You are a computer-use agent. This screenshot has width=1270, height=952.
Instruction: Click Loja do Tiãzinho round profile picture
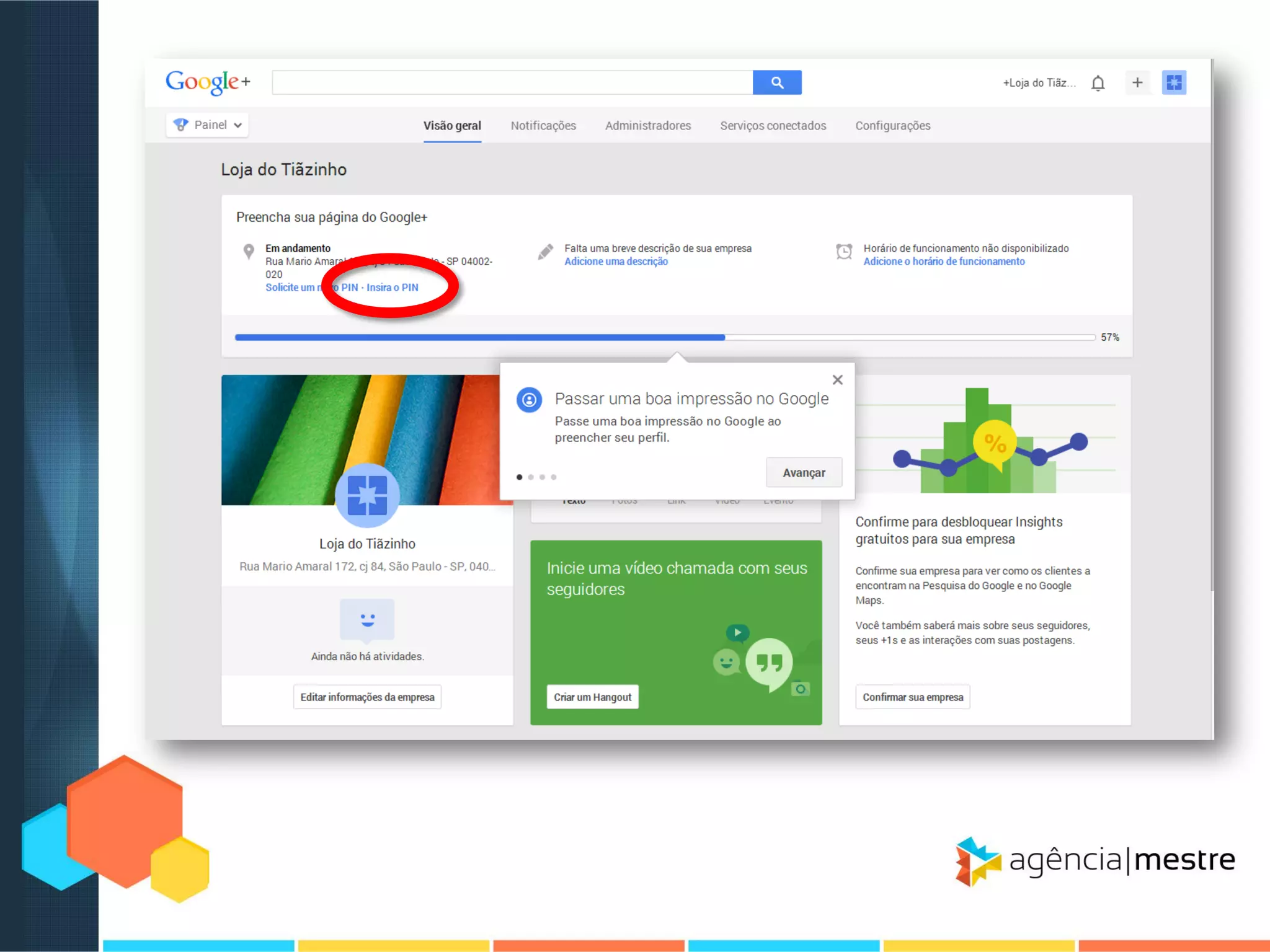[367, 495]
